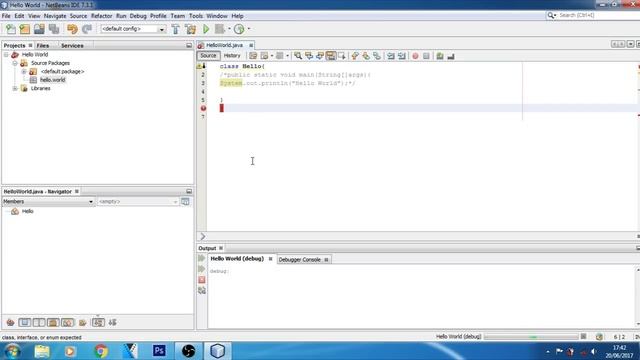The height and width of the screenshot is (360, 640).
Task: Click the red error marker on line 6
Action: 203,108
